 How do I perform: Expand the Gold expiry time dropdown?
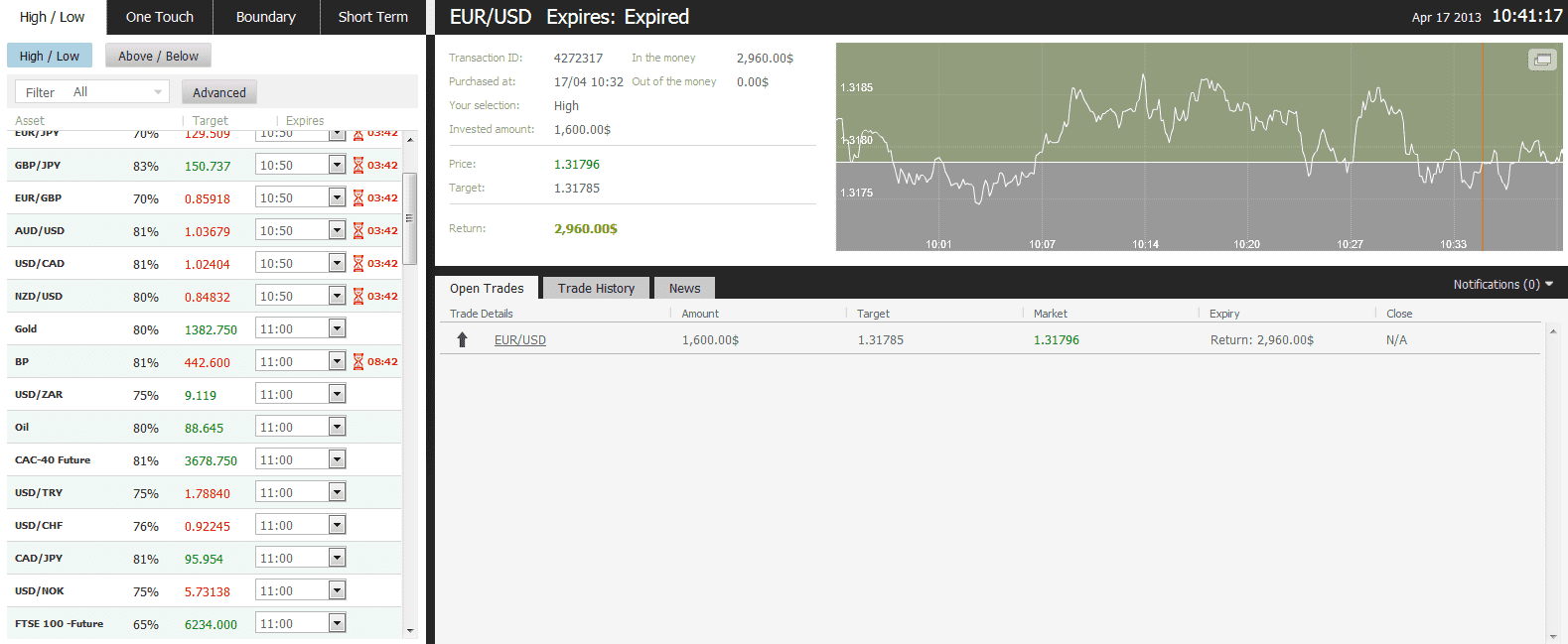(x=338, y=328)
